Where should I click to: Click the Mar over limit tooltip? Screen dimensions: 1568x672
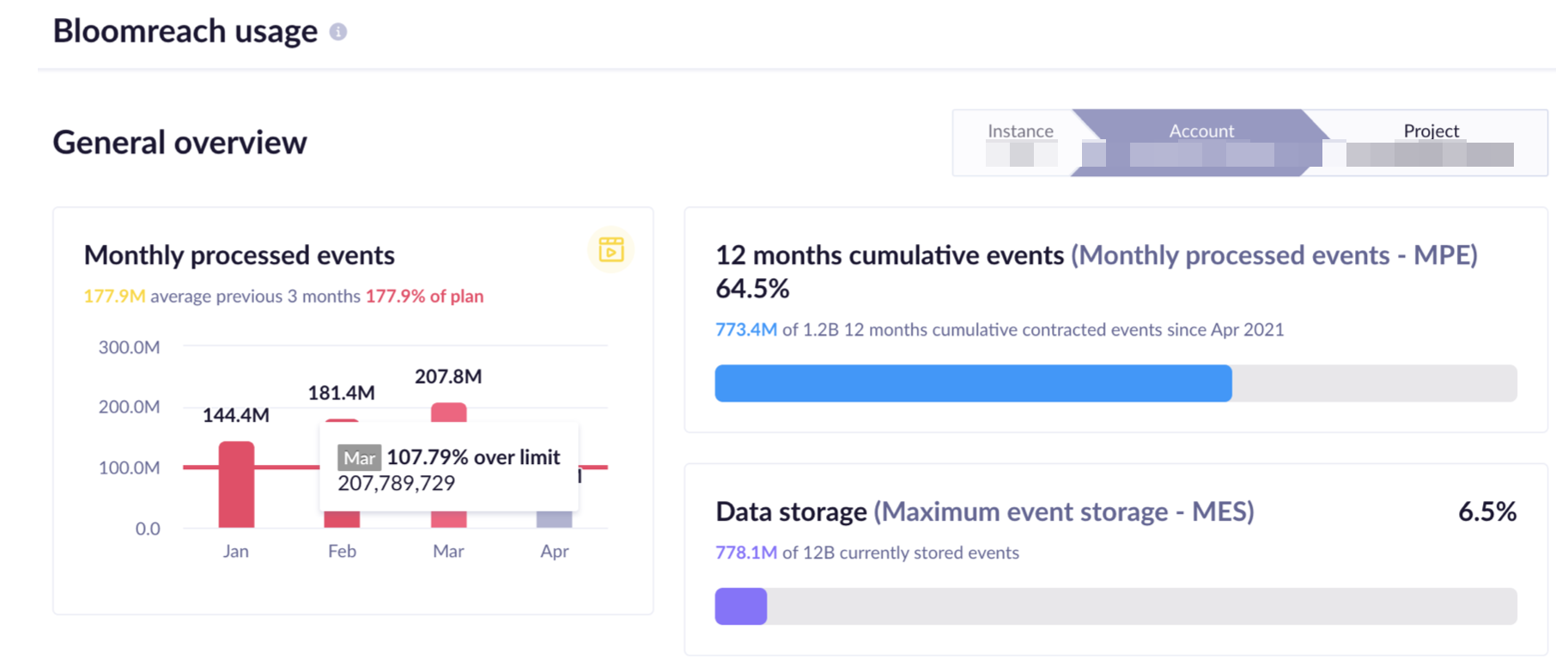[448, 469]
